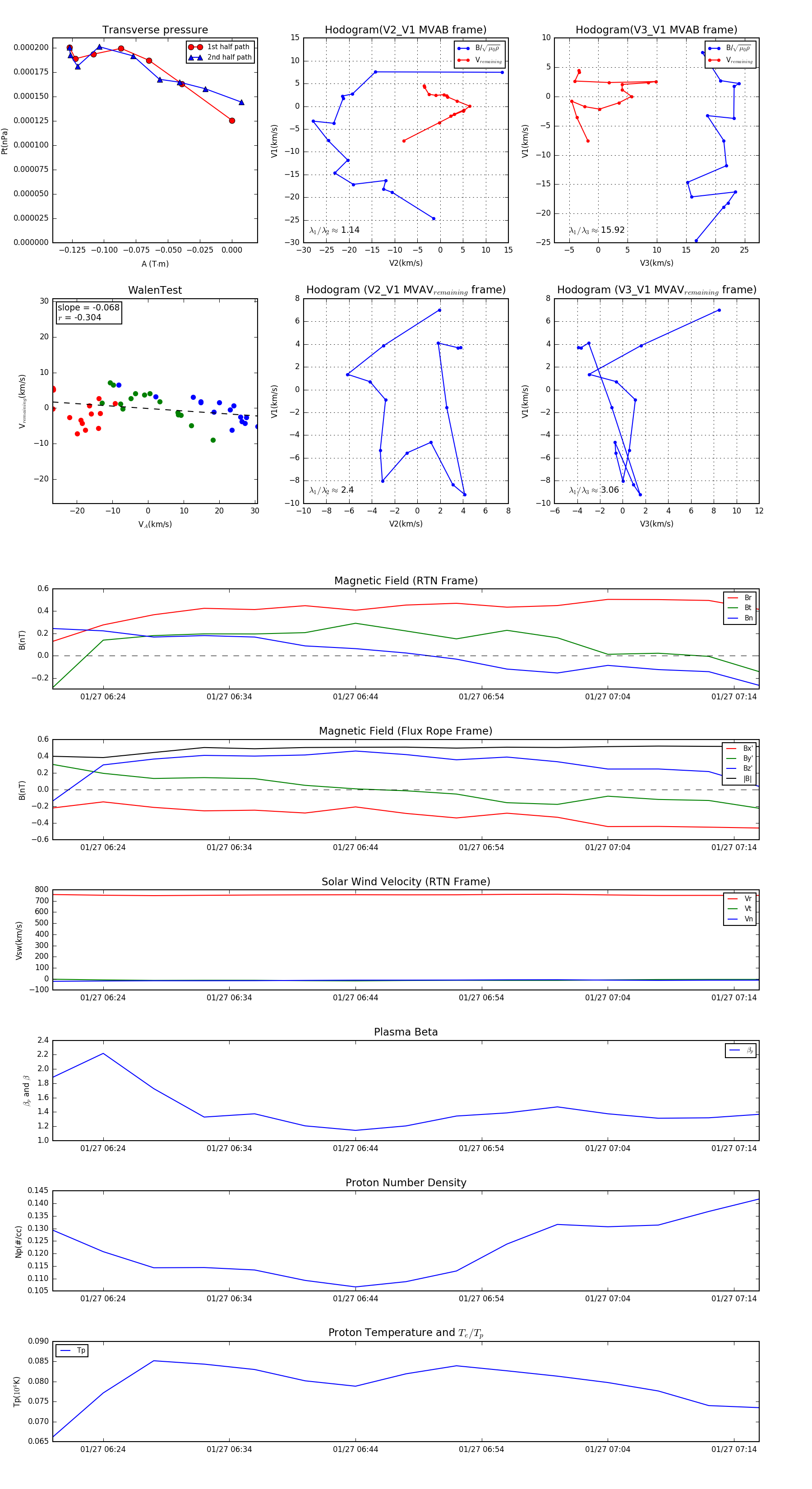Select the eigenvalue ratio "15.92" annotation
Viewport: 812px width, 1489px height.
pos(596,230)
